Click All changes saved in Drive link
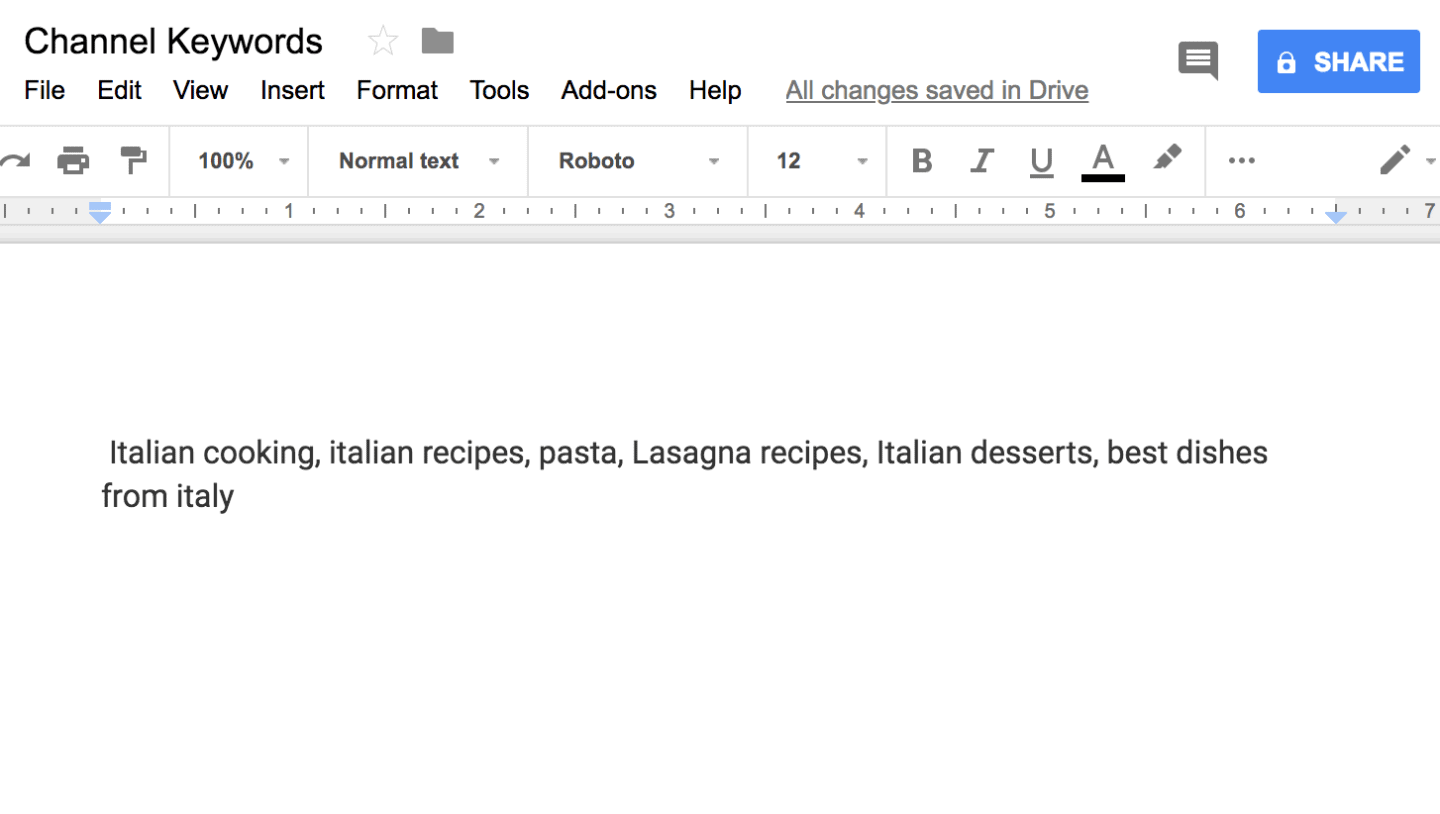1440x814 pixels. (x=937, y=90)
